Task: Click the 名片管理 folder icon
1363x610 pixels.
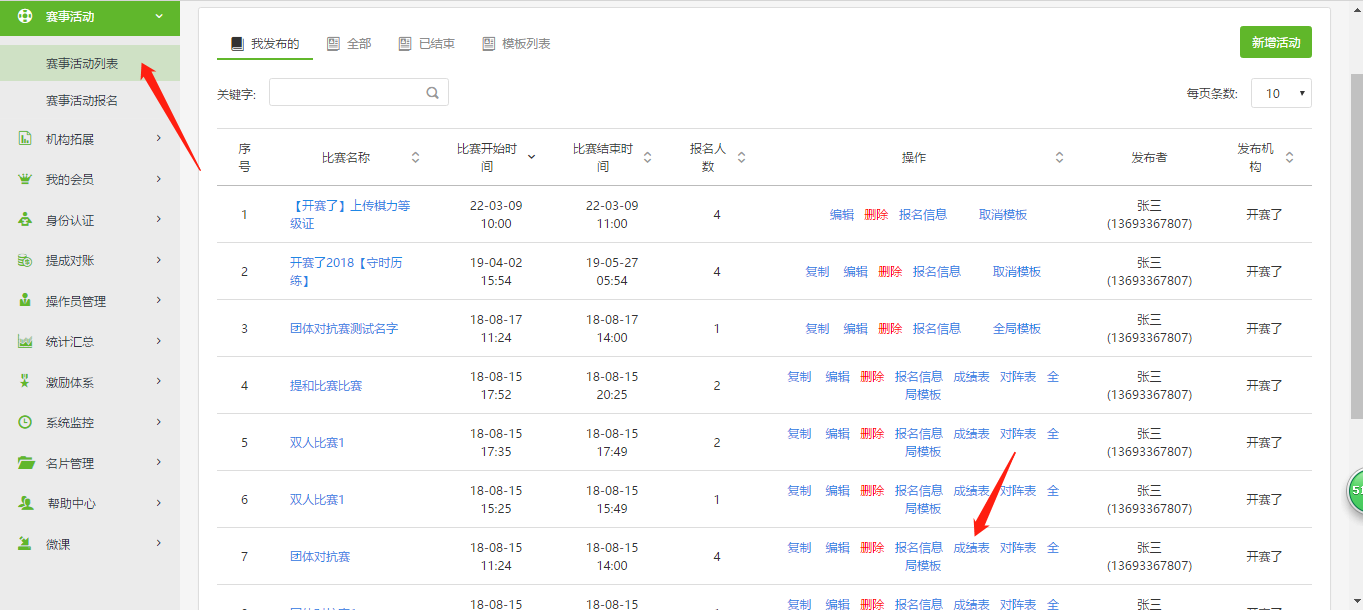Action: click(26, 463)
